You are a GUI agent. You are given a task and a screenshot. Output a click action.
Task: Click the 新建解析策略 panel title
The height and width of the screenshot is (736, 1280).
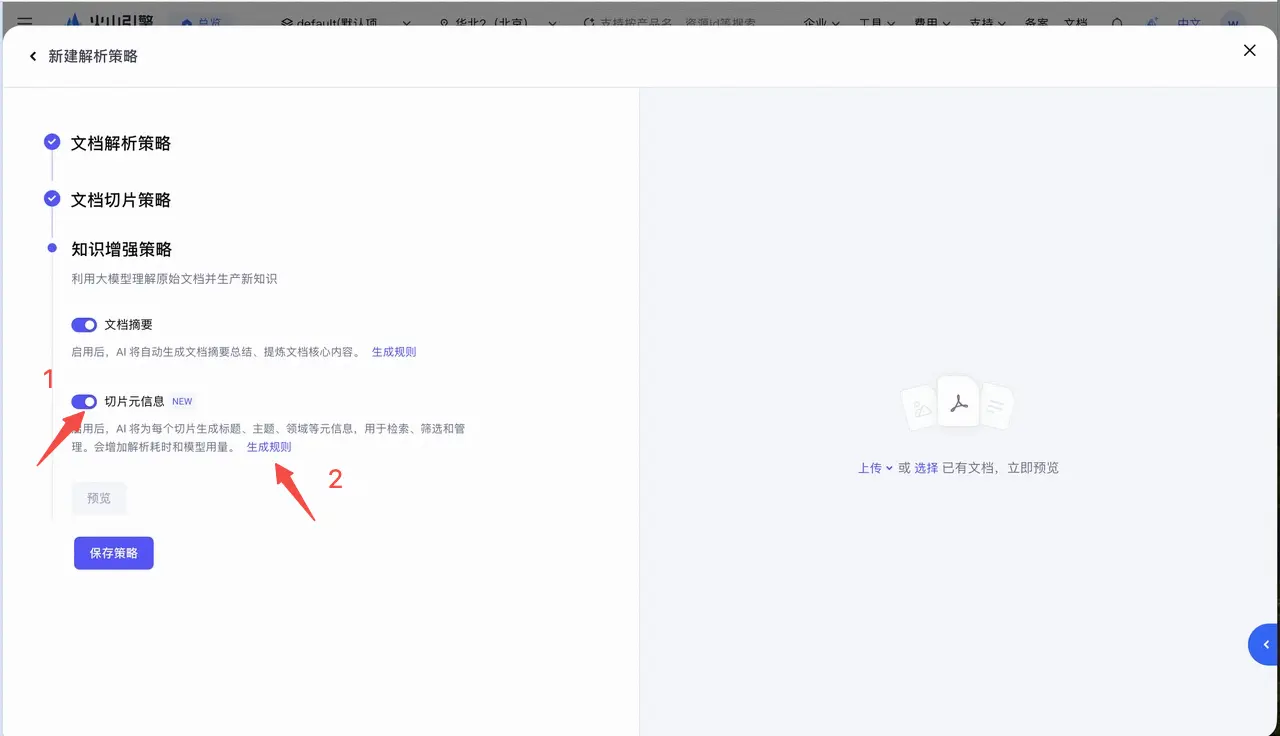93,57
